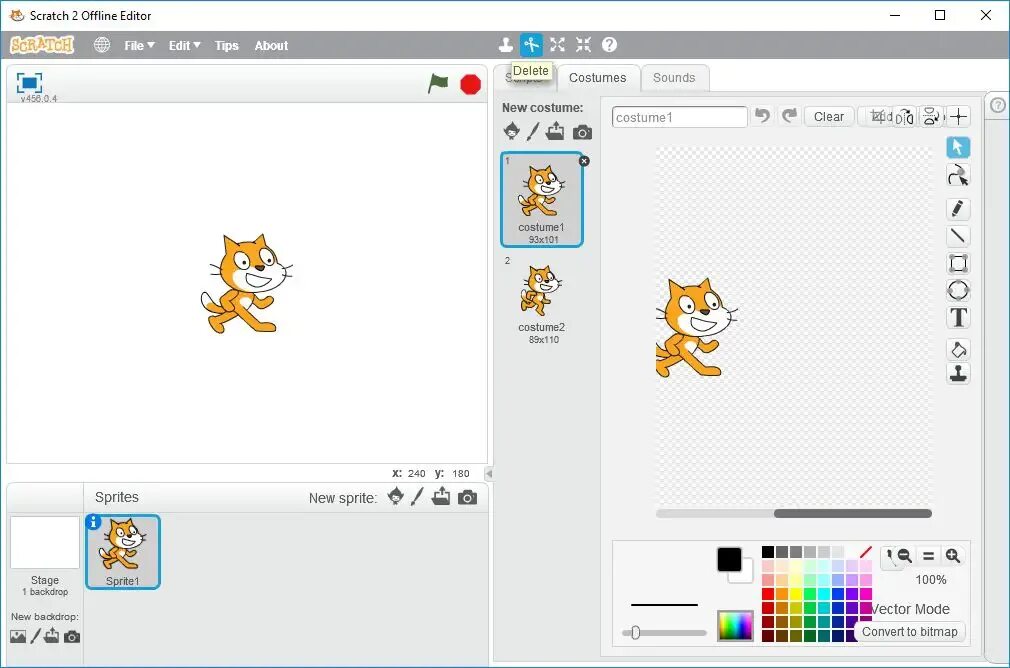Viewport: 1010px width, 668px height.
Task: Select the Ellipse tool
Action: pos(958,290)
